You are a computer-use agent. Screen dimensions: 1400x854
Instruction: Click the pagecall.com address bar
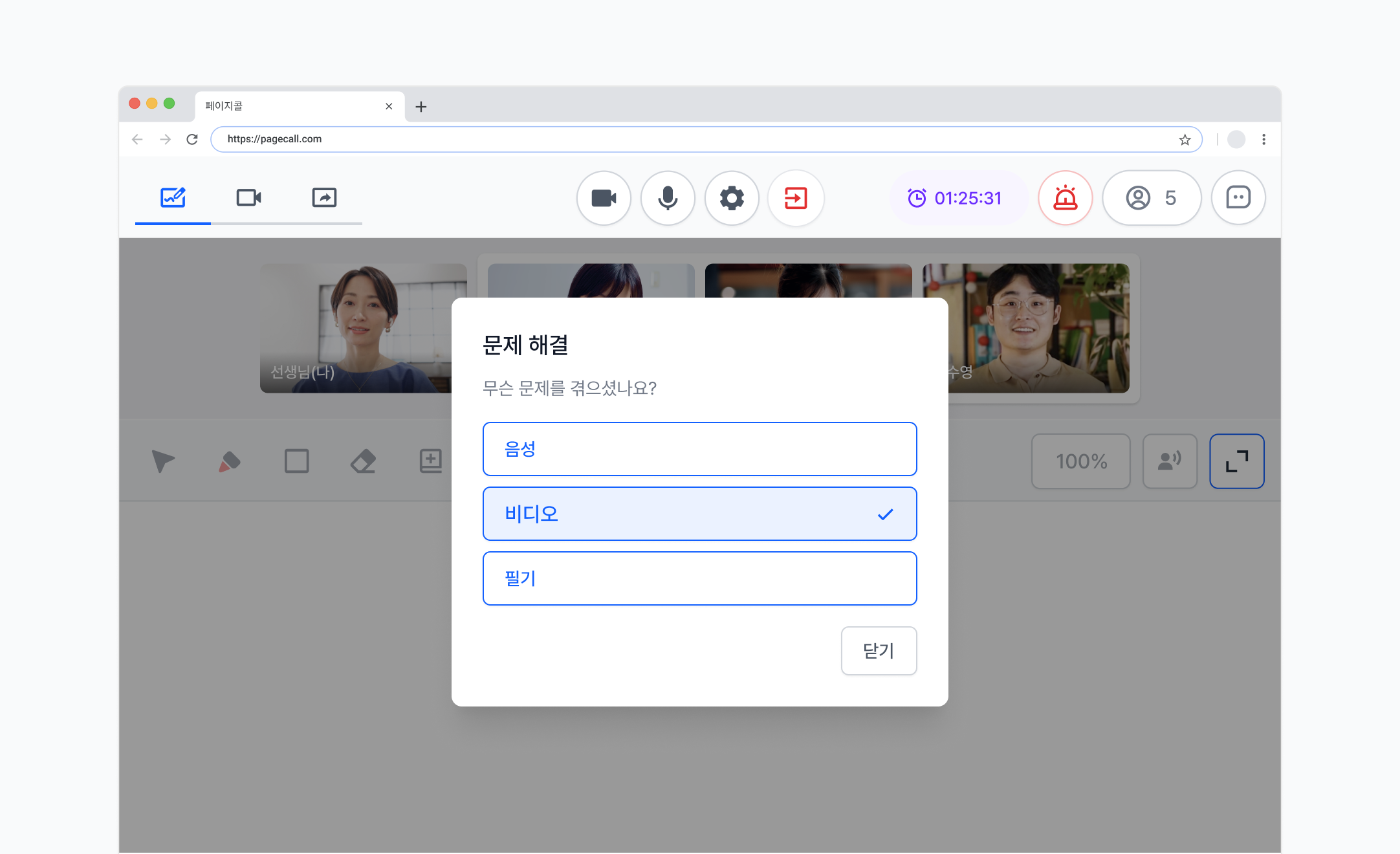pyautogui.click(x=699, y=139)
